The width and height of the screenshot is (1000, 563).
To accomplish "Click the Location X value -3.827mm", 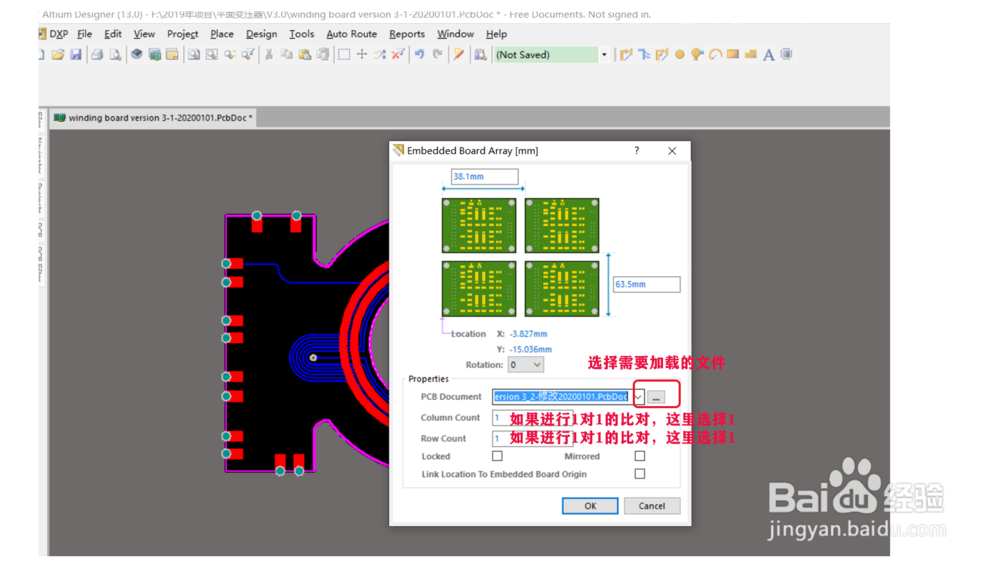I will pos(528,333).
